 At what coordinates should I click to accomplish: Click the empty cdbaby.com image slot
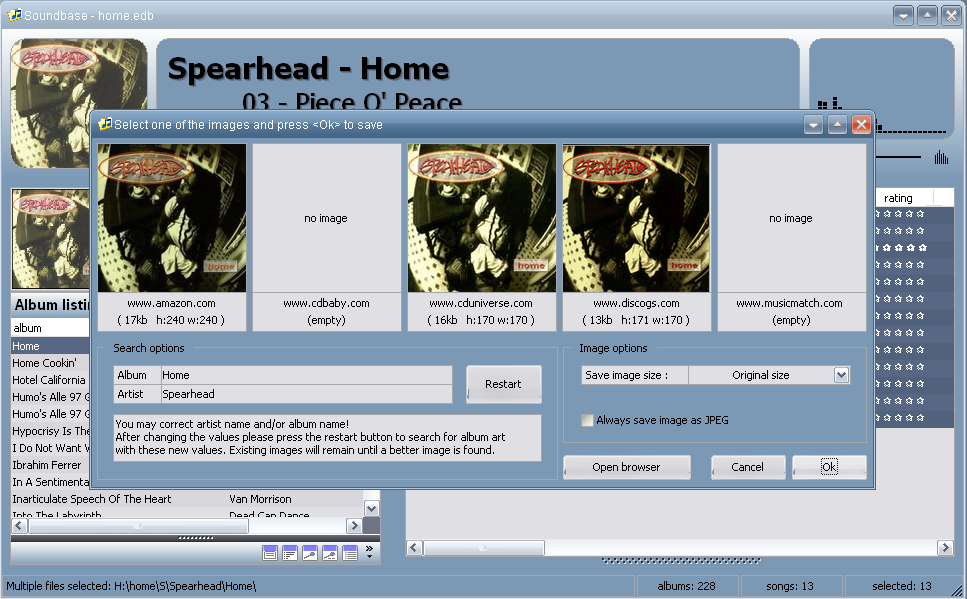(x=327, y=218)
